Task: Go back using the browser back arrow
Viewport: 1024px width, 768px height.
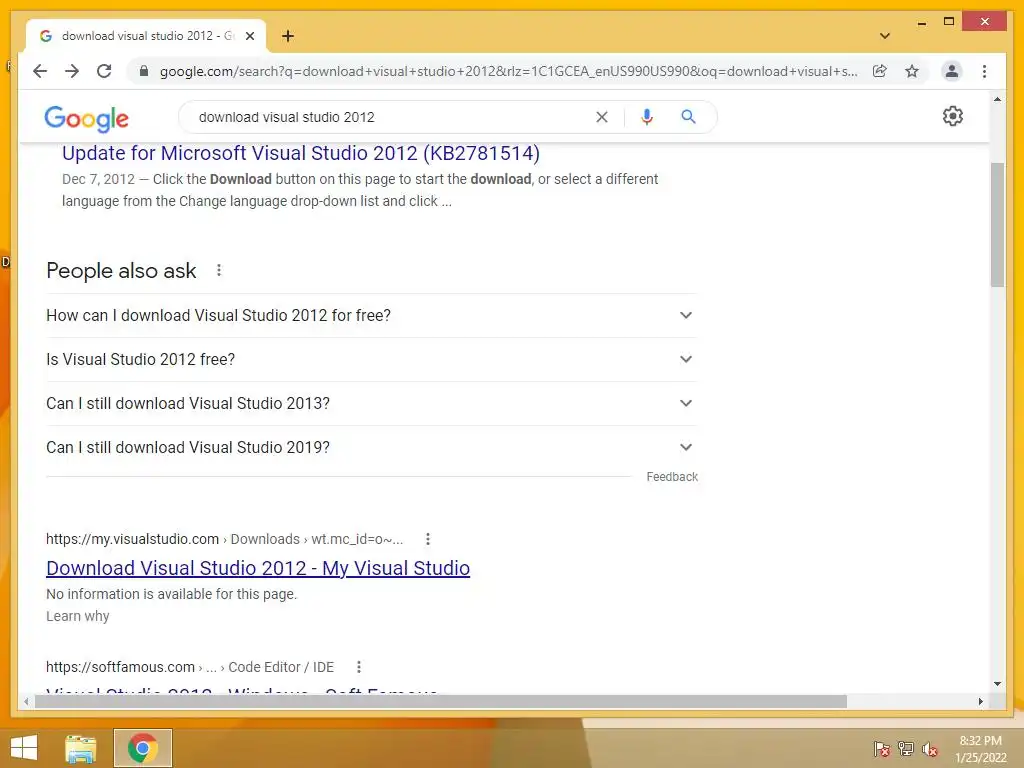Action: pyautogui.click(x=40, y=71)
